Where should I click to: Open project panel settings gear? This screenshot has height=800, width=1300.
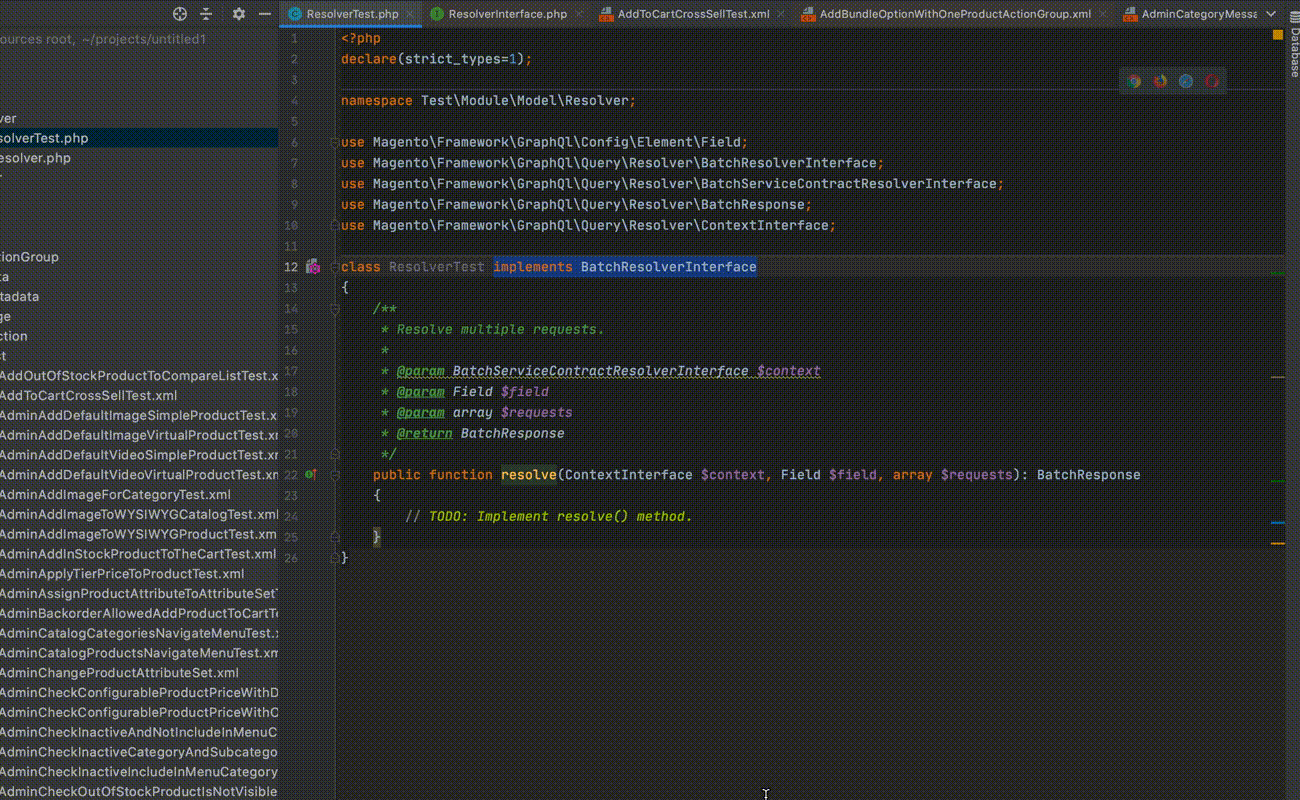click(x=238, y=14)
